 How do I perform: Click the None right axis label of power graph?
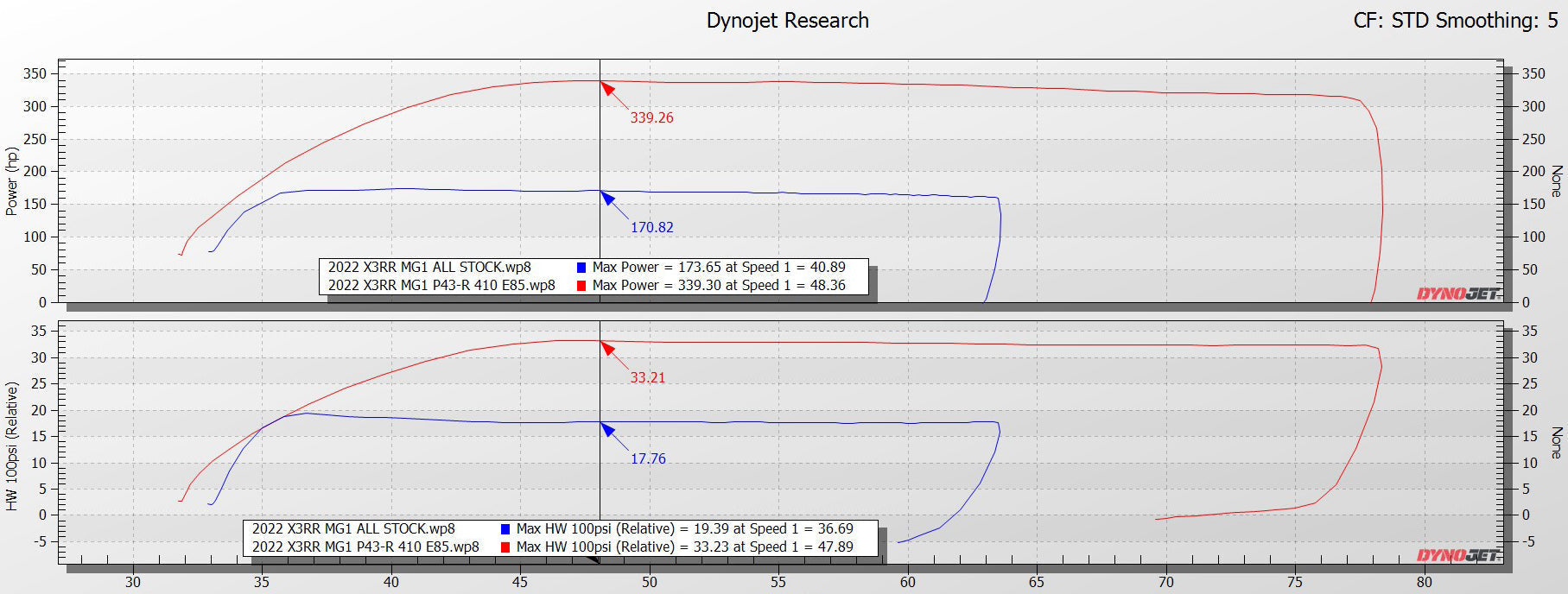pyautogui.click(x=1556, y=181)
